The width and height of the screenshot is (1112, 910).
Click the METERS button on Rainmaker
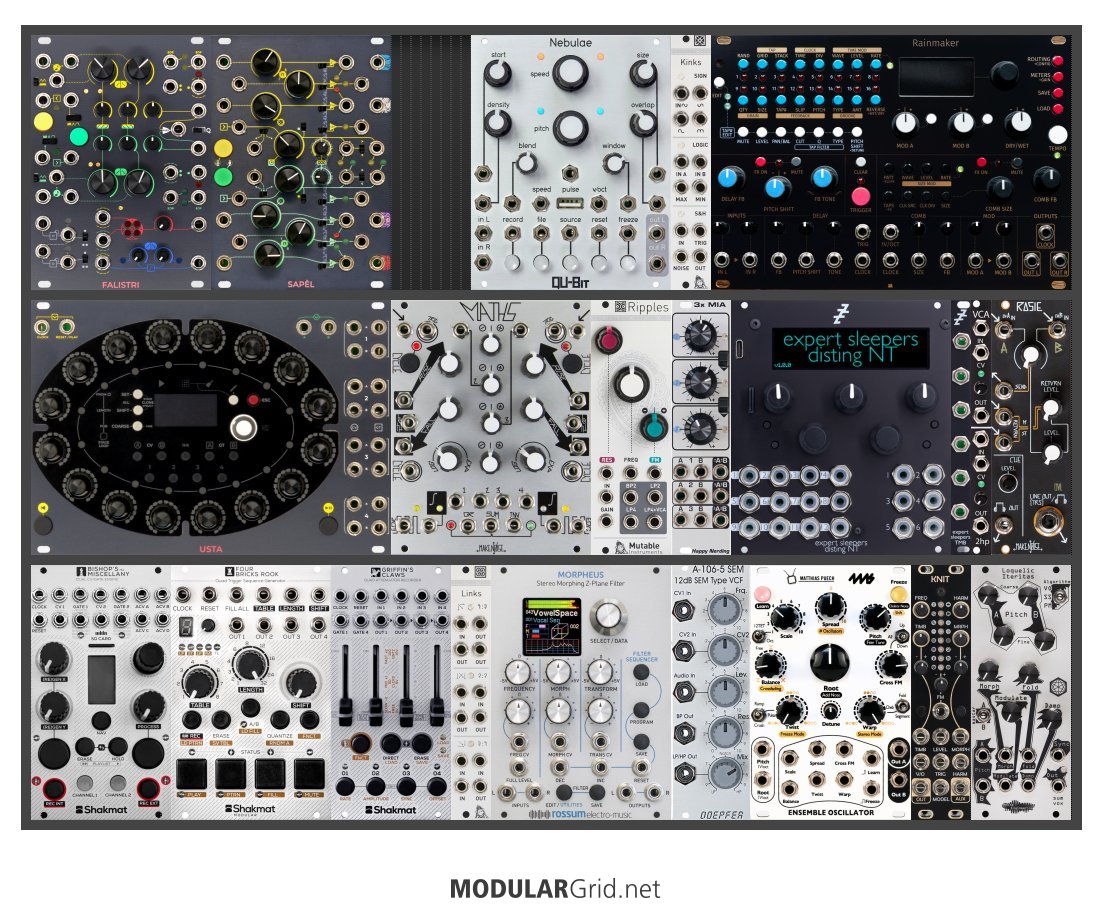coord(1057,77)
